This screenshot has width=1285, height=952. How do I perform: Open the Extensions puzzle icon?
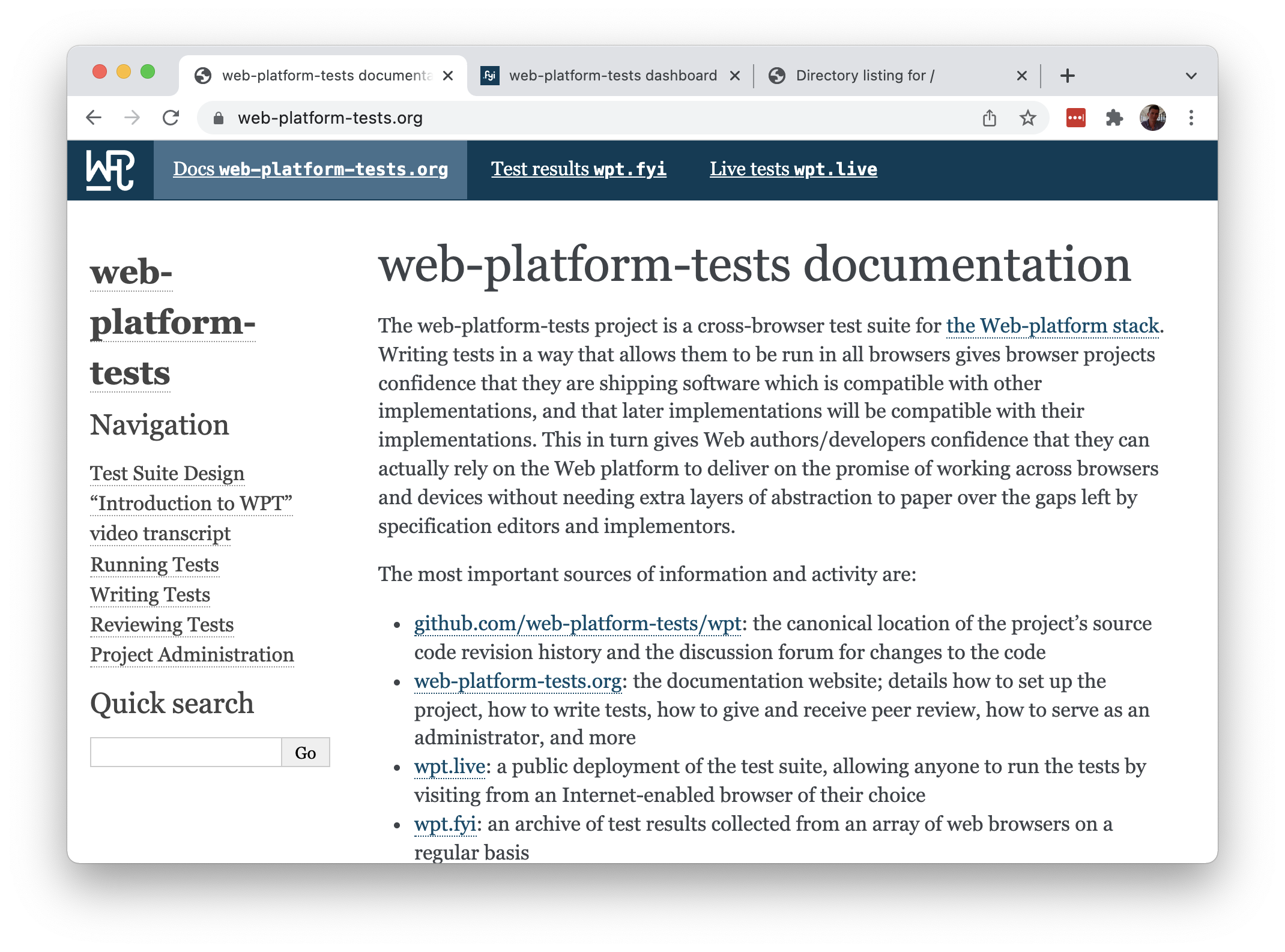pyautogui.click(x=1114, y=118)
